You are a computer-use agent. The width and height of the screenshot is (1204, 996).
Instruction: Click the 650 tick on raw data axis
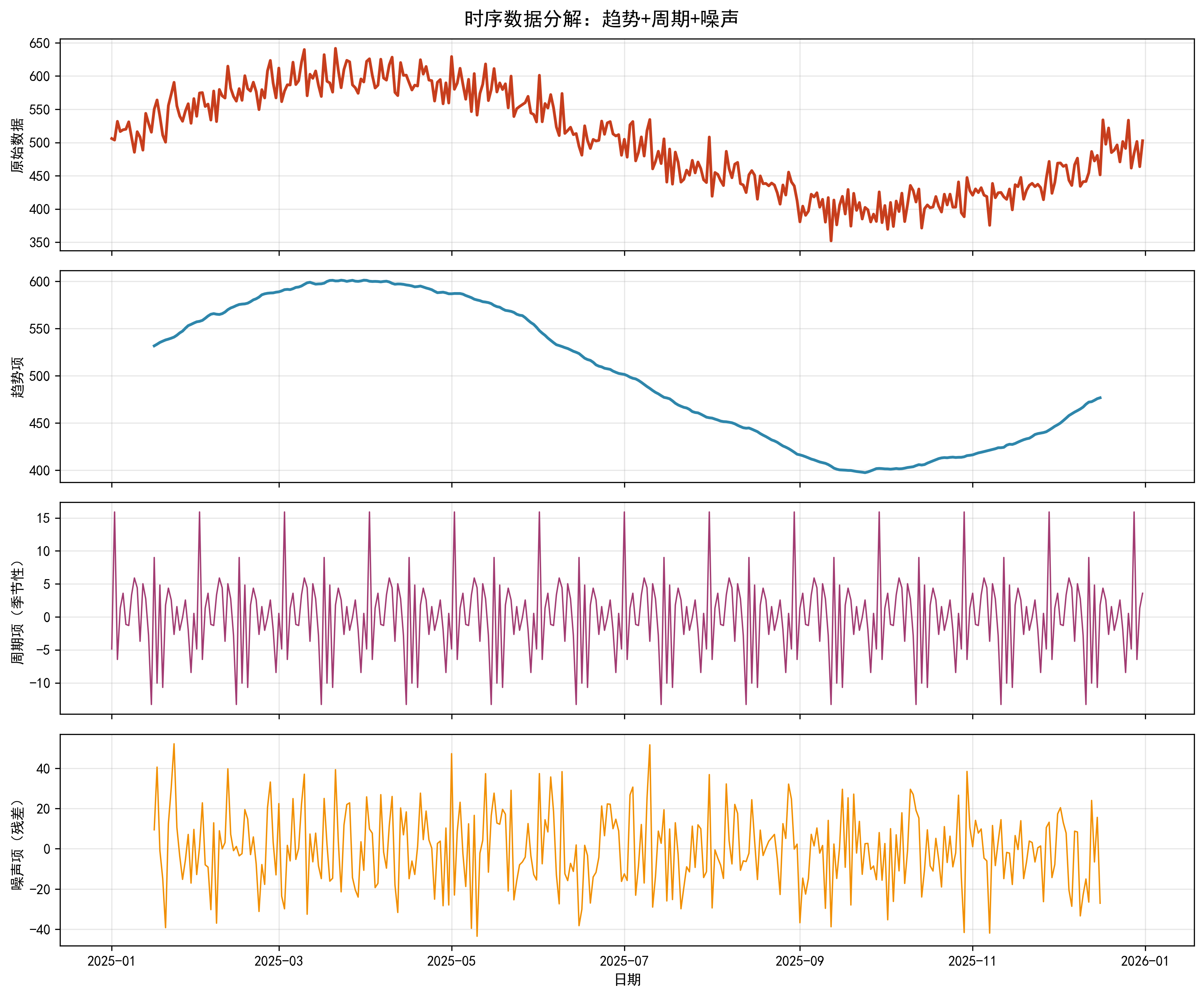(39, 44)
